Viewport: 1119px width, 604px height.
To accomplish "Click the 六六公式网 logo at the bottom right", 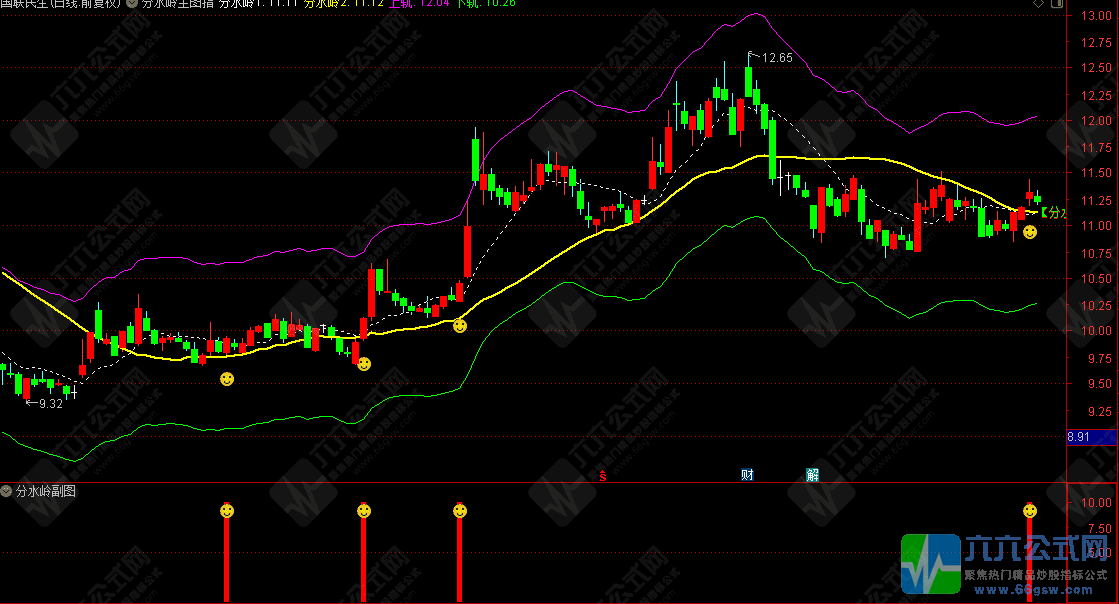I will click(x=1008, y=564).
